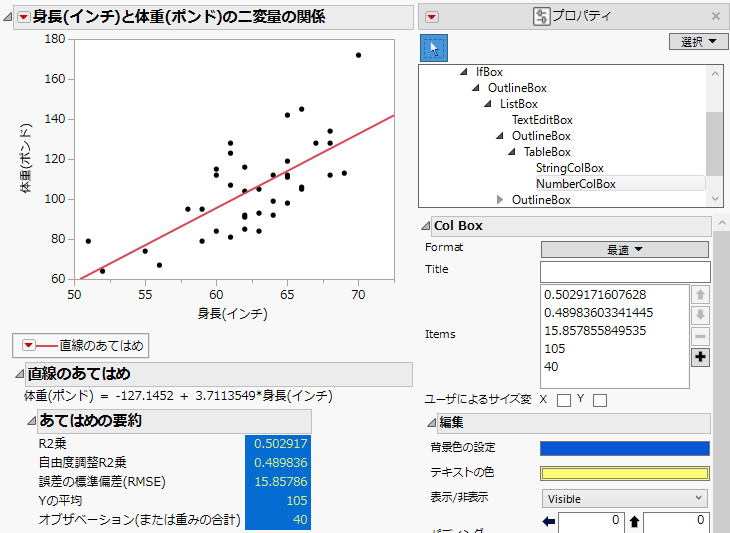This screenshot has width=730, height=533.
Task: Collapse the bivariate report outline
Action: pyautogui.click(x=7, y=17)
